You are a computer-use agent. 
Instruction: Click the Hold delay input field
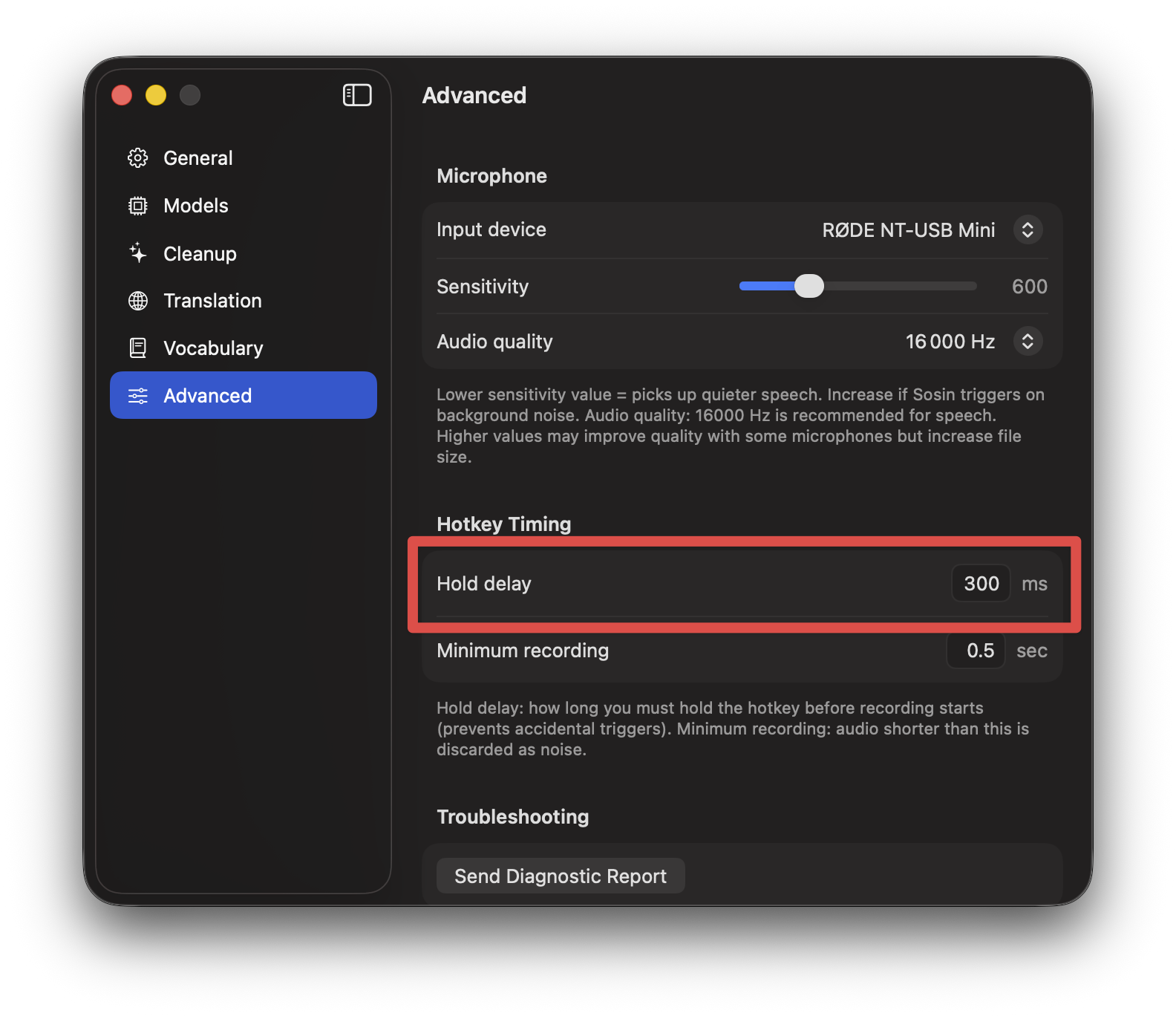click(x=981, y=584)
